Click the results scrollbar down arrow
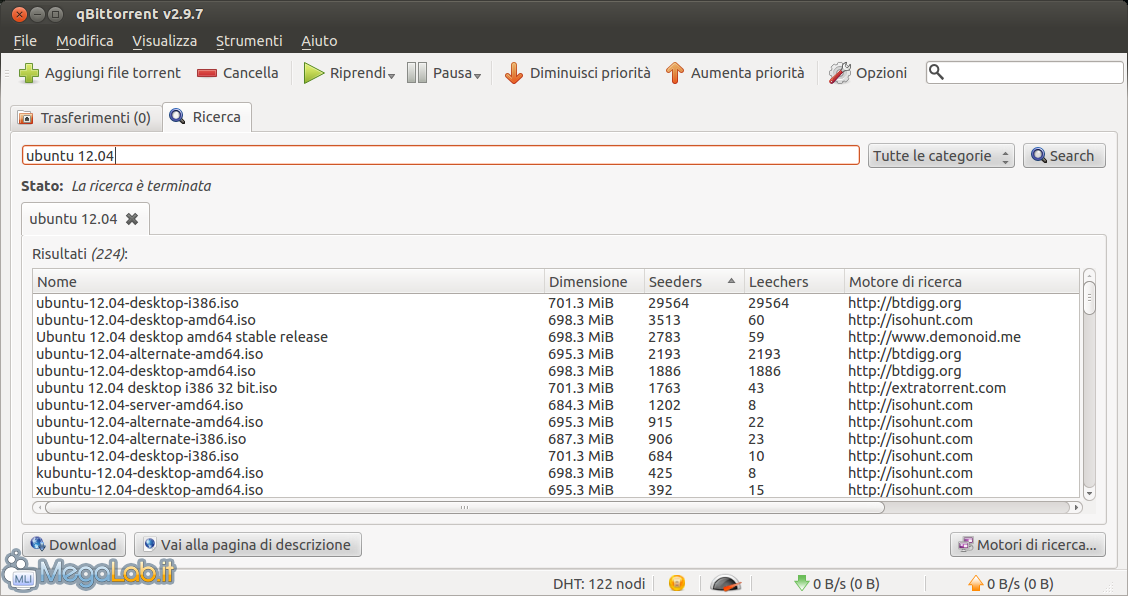1128x596 pixels. [1089, 494]
